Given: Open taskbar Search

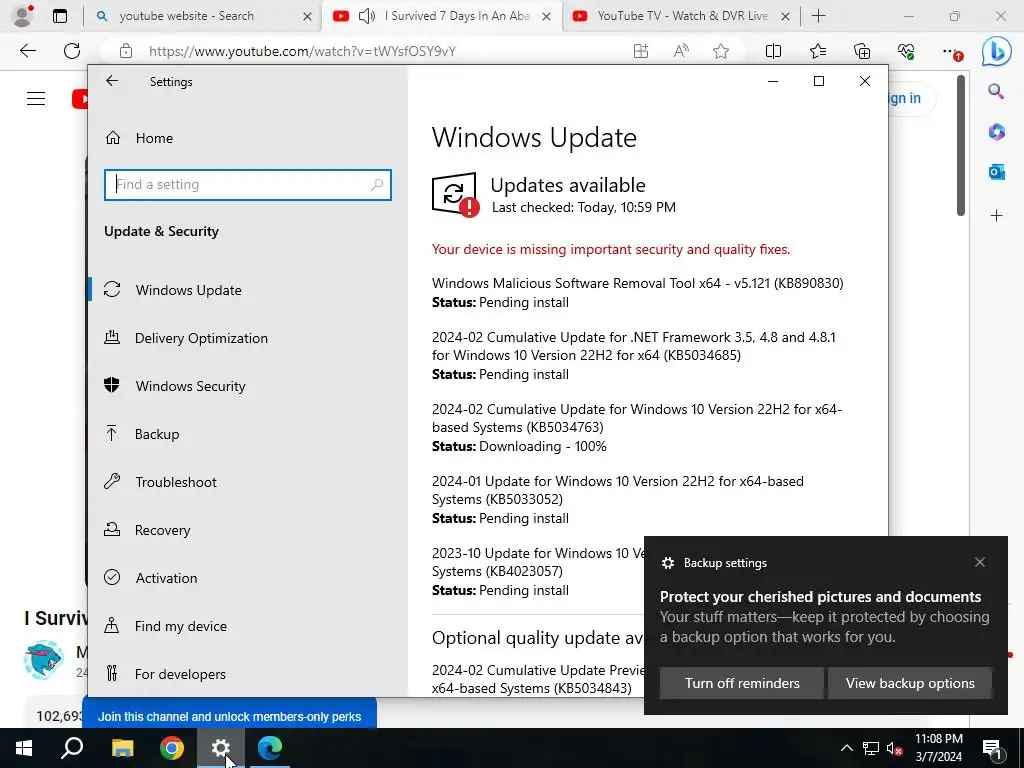Looking at the screenshot, I should 72,748.
